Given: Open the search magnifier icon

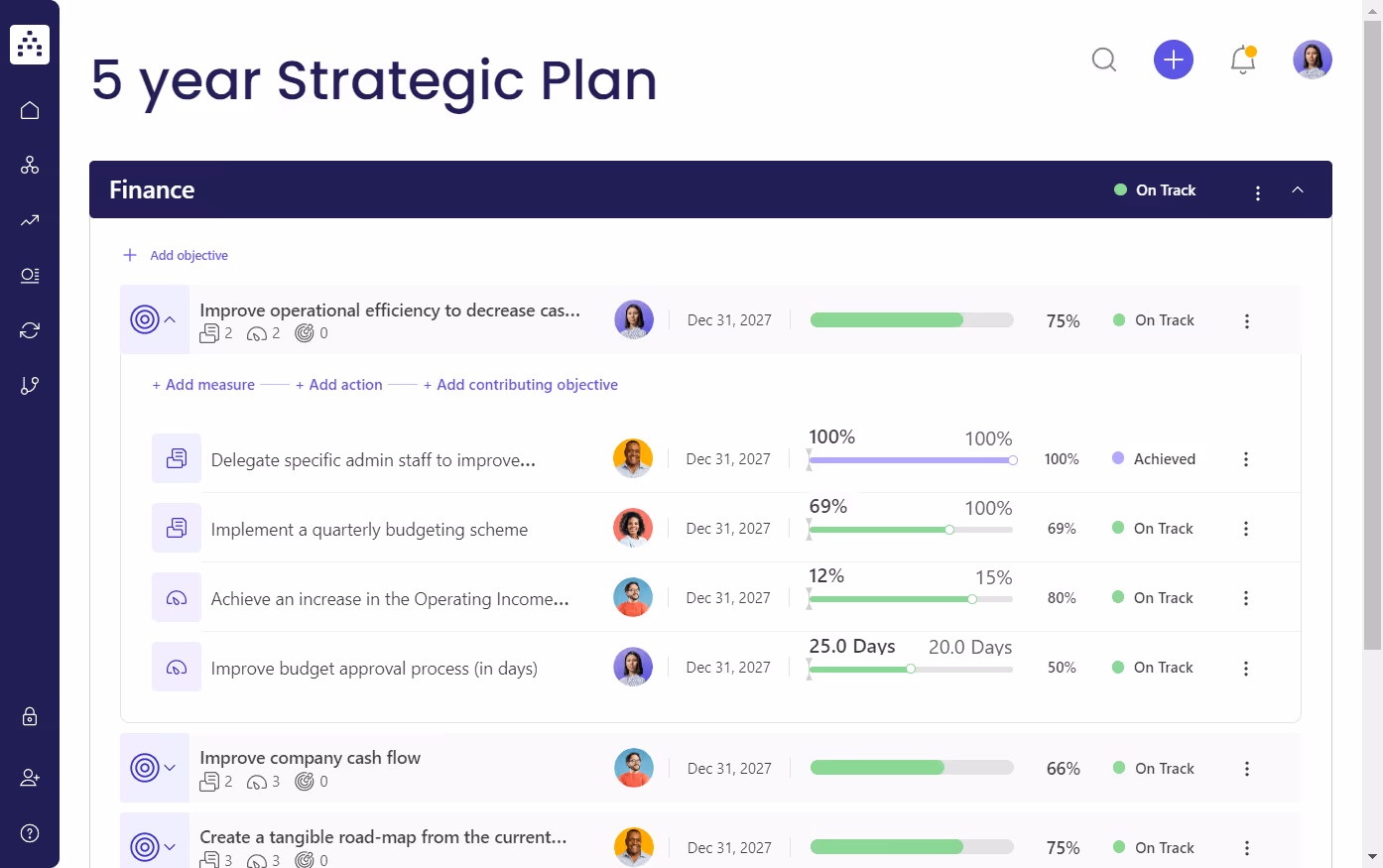Looking at the screenshot, I should [x=1104, y=60].
